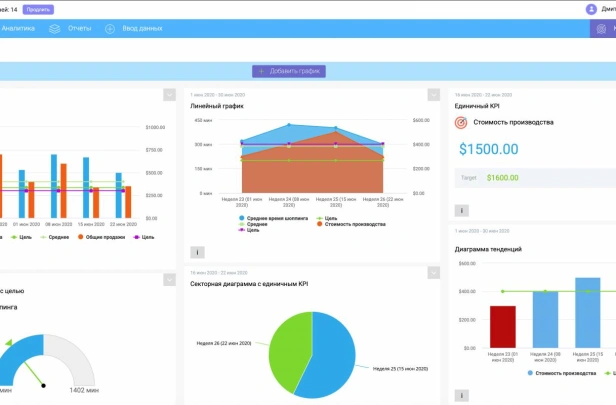Click the target icon next to Стоимость производства

pyautogui.click(x=461, y=123)
